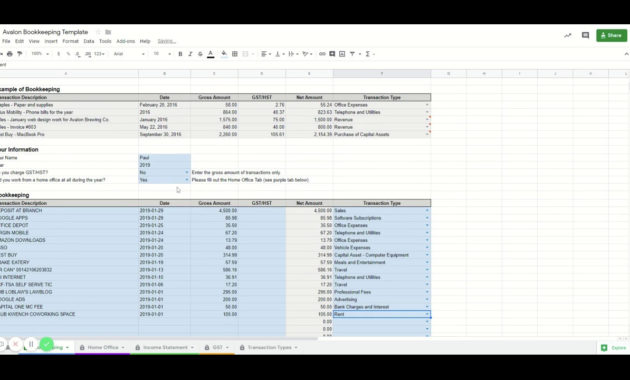Click the insert link icon
Image resolution: width=630 pixels, height=380 pixels.
click(x=322, y=54)
